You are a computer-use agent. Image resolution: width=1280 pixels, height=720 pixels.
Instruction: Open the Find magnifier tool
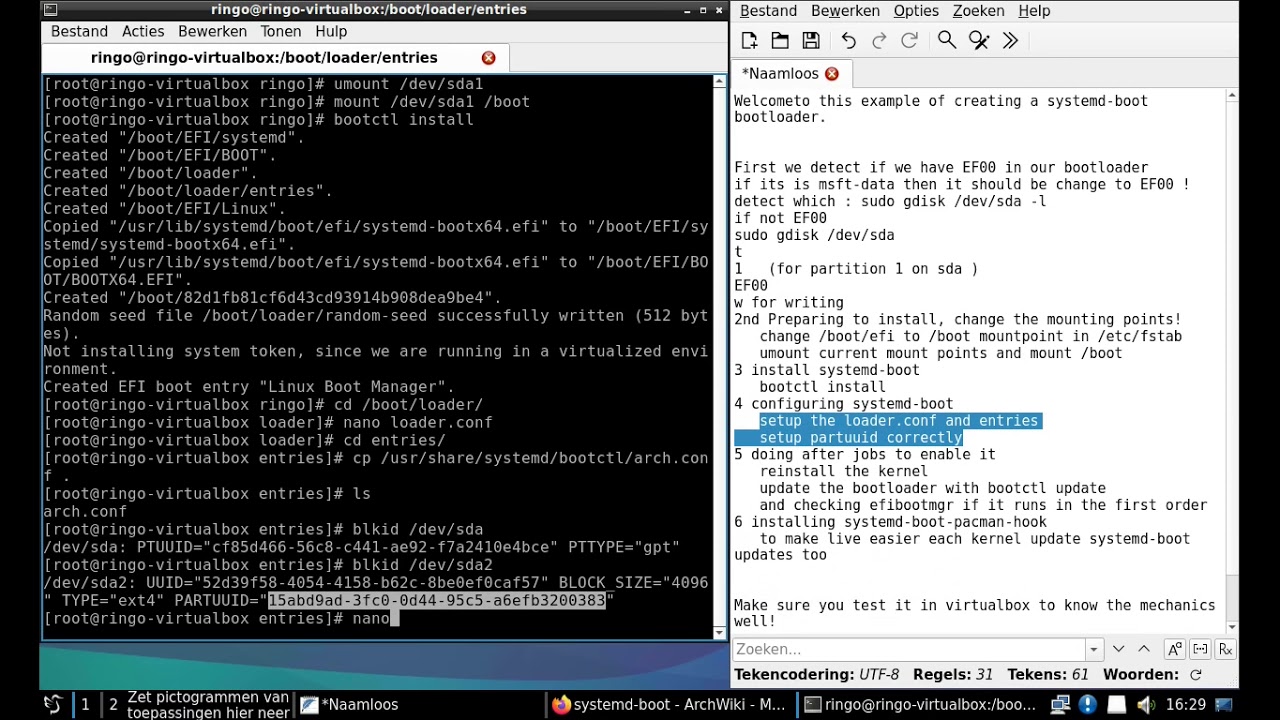click(x=946, y=40)
